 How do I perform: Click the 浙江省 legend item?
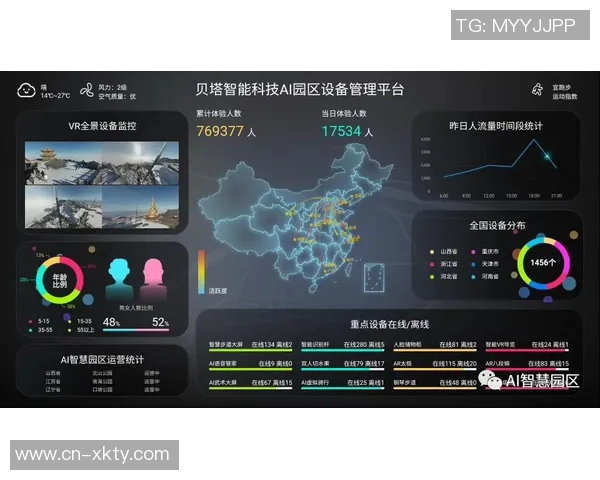[444, 264]
